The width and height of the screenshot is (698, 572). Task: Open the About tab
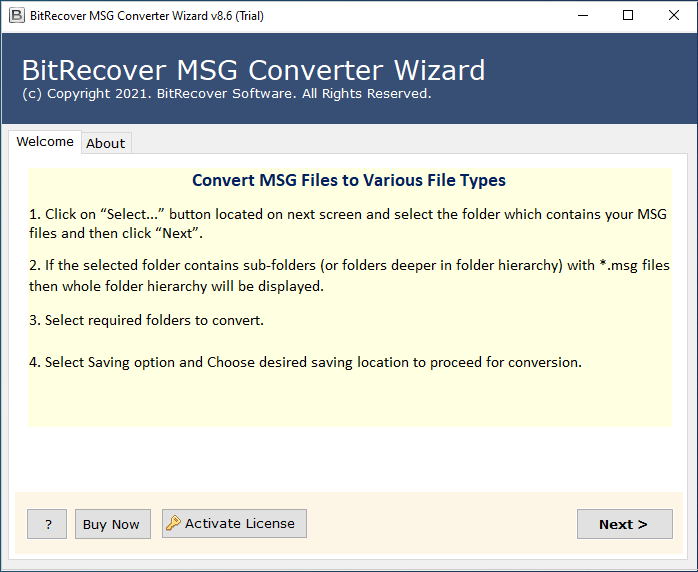point(105,143)
